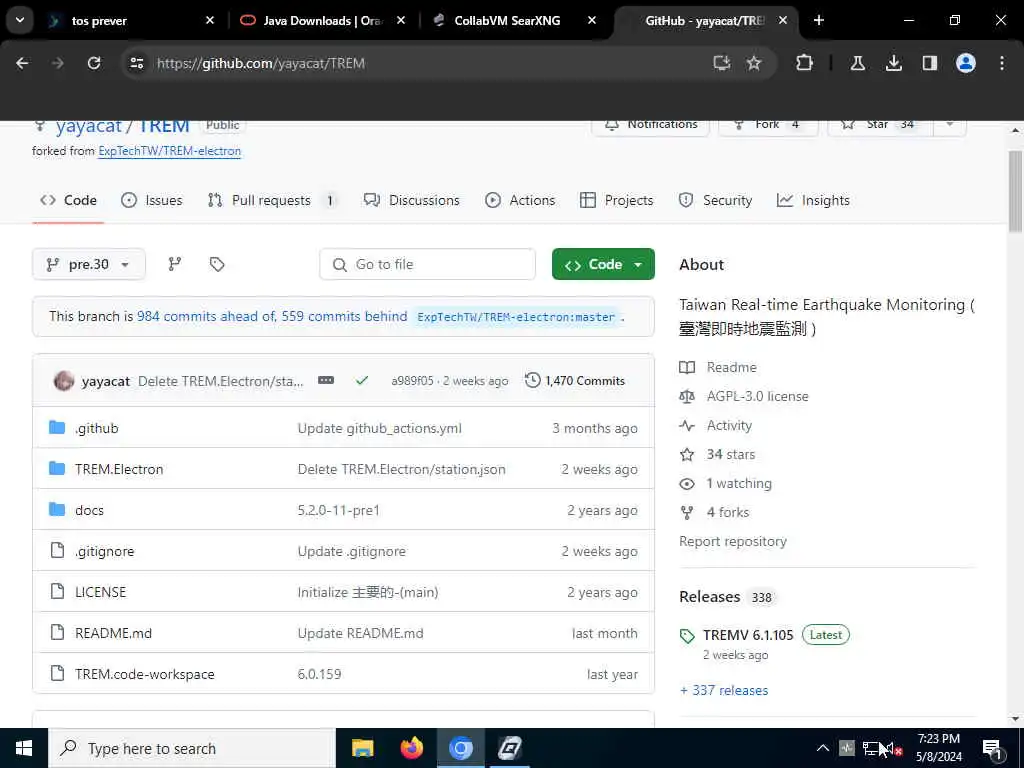
Task: Open the Projects tab
Action: pos(616,200)
